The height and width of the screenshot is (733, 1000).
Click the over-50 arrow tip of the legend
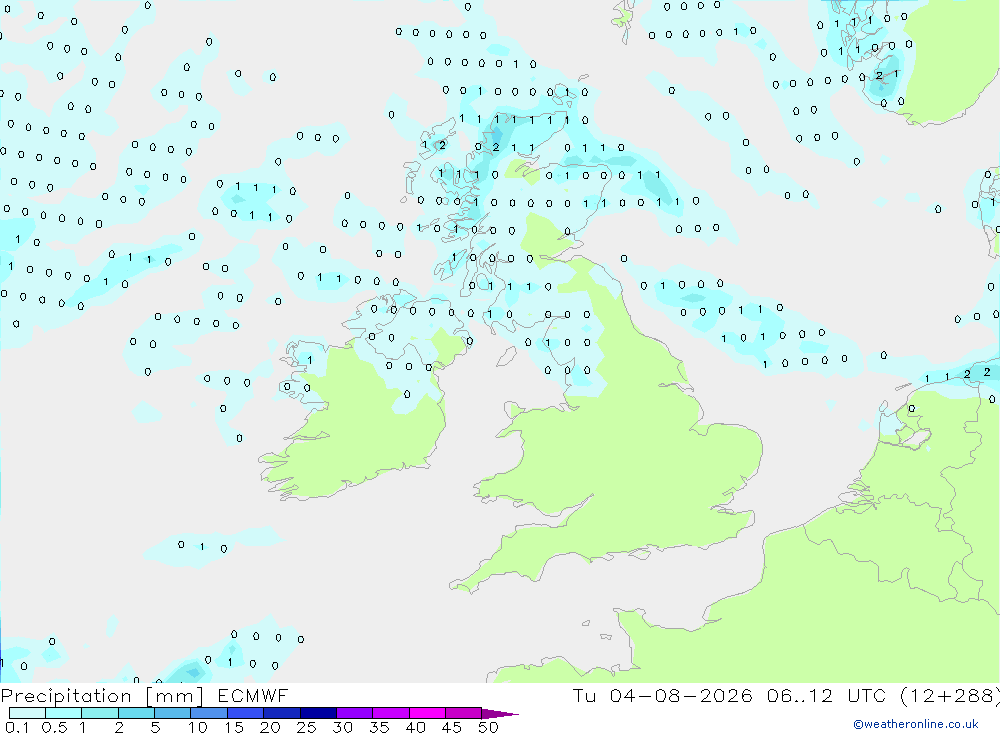coord(500,714)
